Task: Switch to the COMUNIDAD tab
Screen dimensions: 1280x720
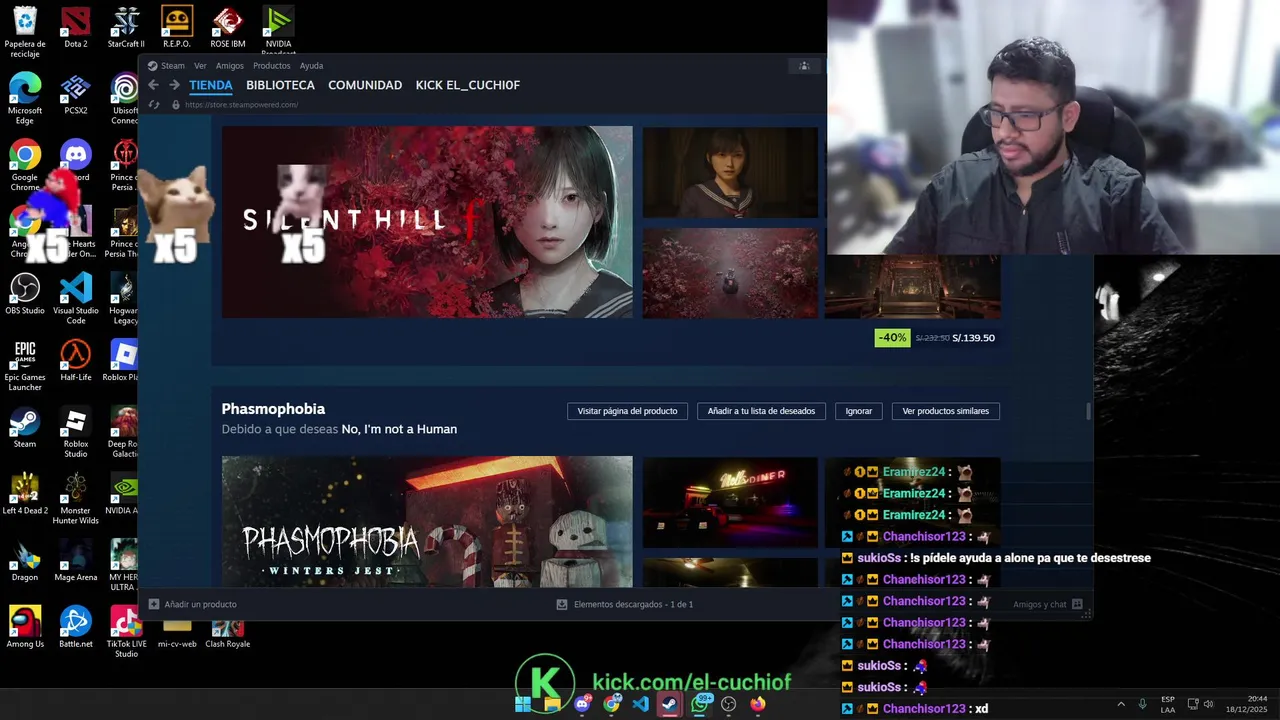Action: 365,85
